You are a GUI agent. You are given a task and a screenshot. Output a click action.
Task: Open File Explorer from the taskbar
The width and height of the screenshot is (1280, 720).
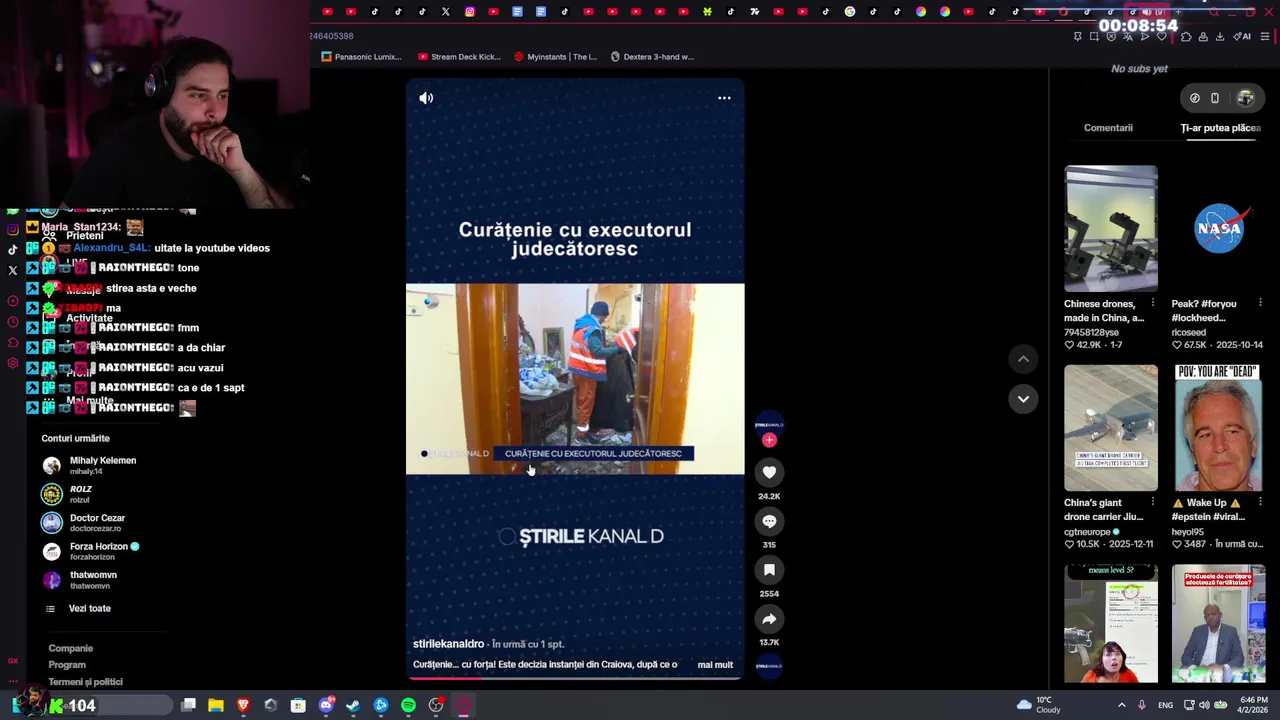[x=215, y=705]
